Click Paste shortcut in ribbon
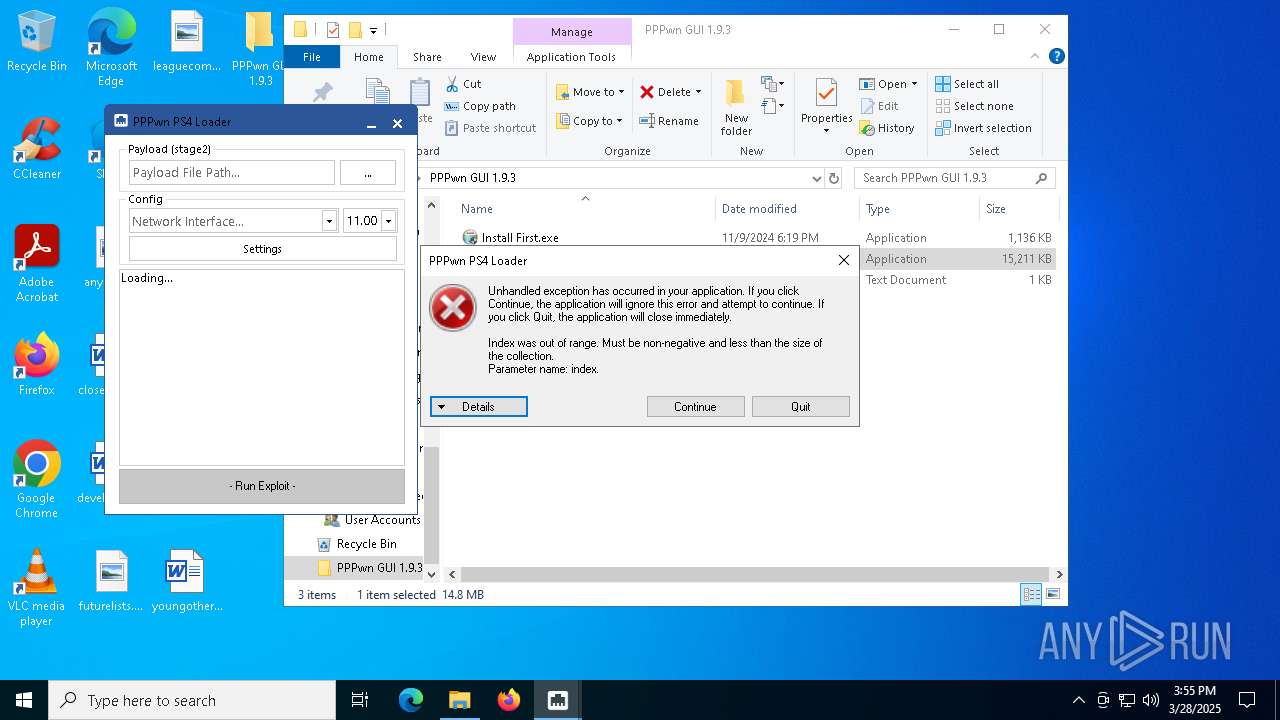 [x=491, y=128]
